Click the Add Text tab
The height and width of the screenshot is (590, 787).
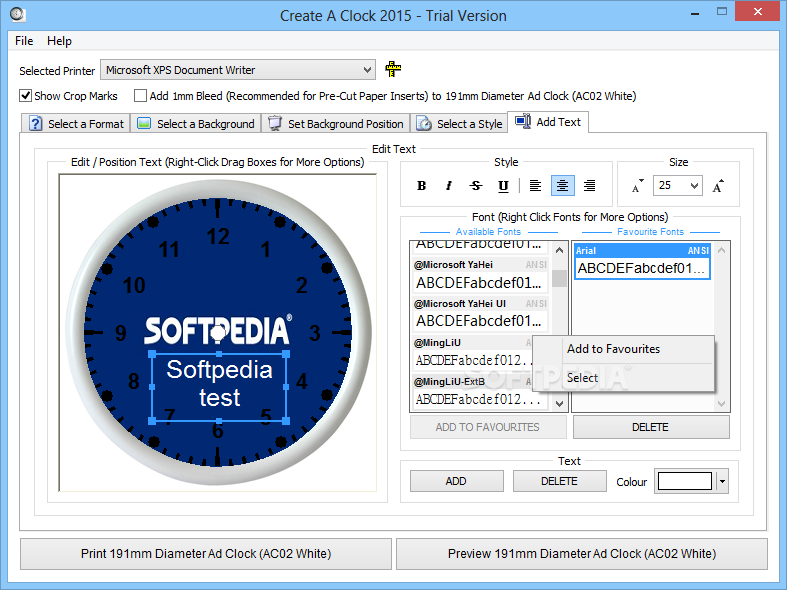pyautogui.click(x=548, y=122)
